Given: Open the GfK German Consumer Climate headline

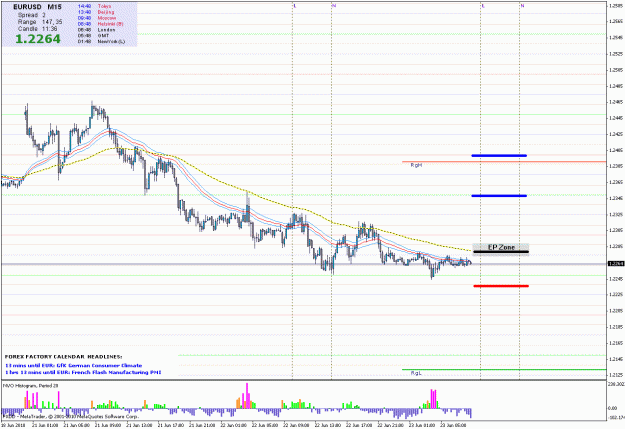Looking at the screenshot, I should (73, 365).
